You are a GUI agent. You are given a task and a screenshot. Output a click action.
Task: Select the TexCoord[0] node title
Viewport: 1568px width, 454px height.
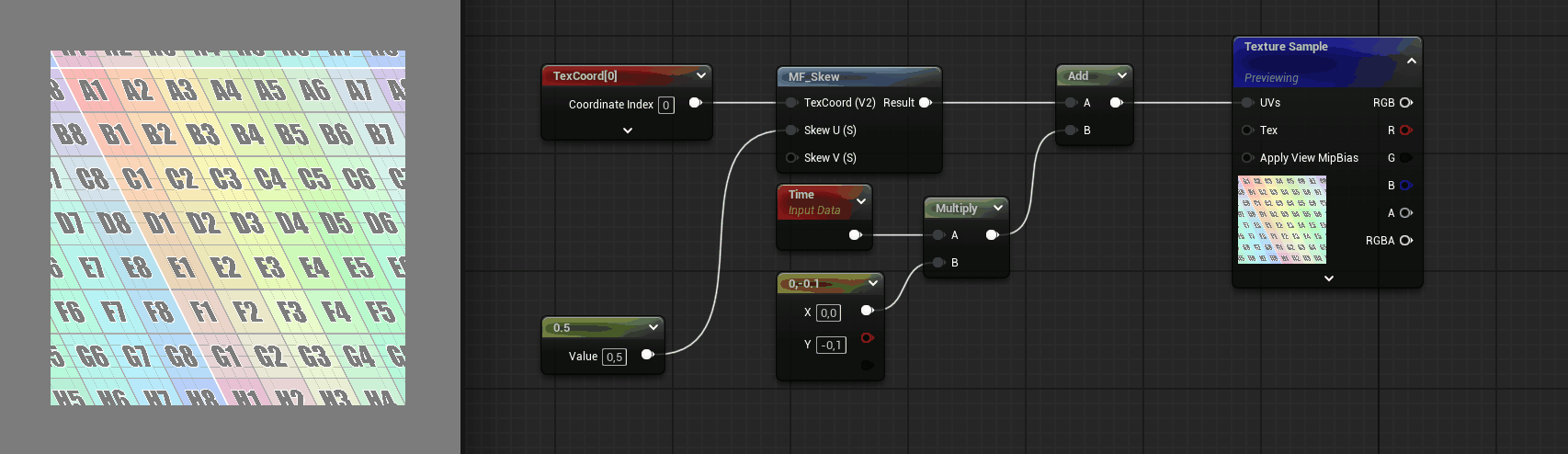click(x=585, y=76)
